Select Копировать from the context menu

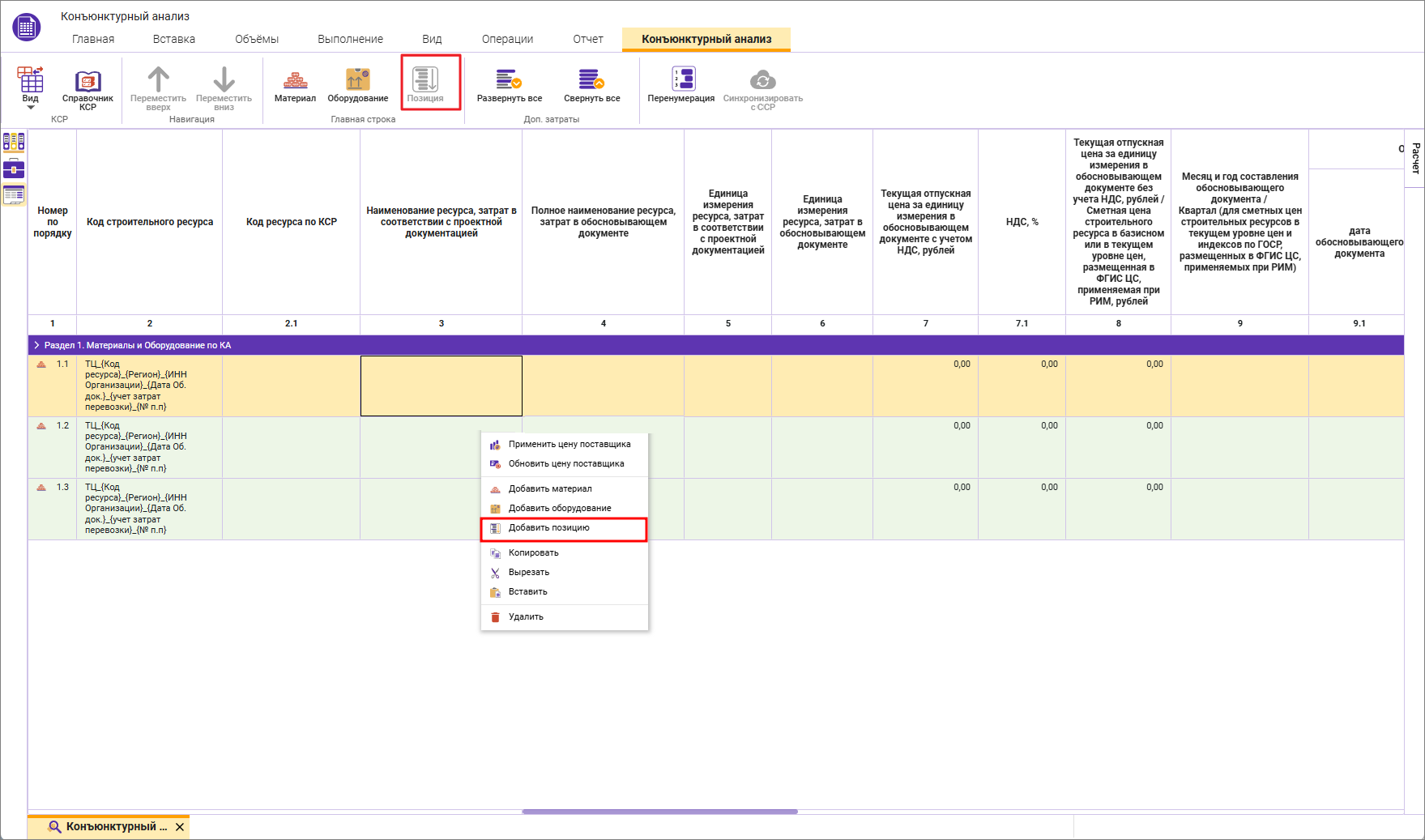pyautogui.click(x=533, y=553)
